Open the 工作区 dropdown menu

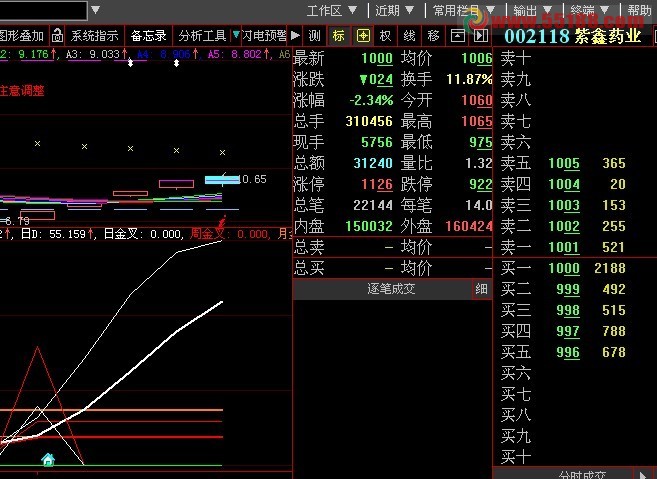332,10
